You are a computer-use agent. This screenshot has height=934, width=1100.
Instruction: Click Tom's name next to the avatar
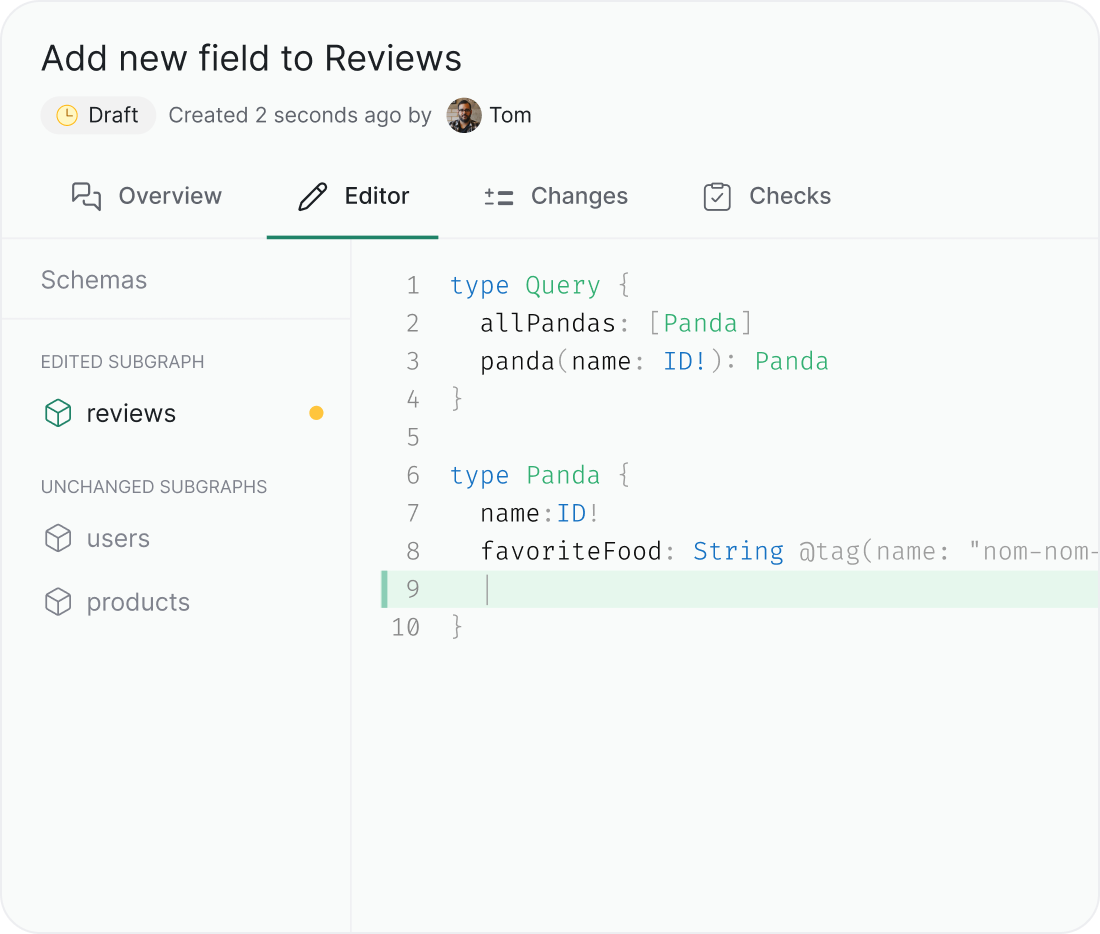point(511,115)
